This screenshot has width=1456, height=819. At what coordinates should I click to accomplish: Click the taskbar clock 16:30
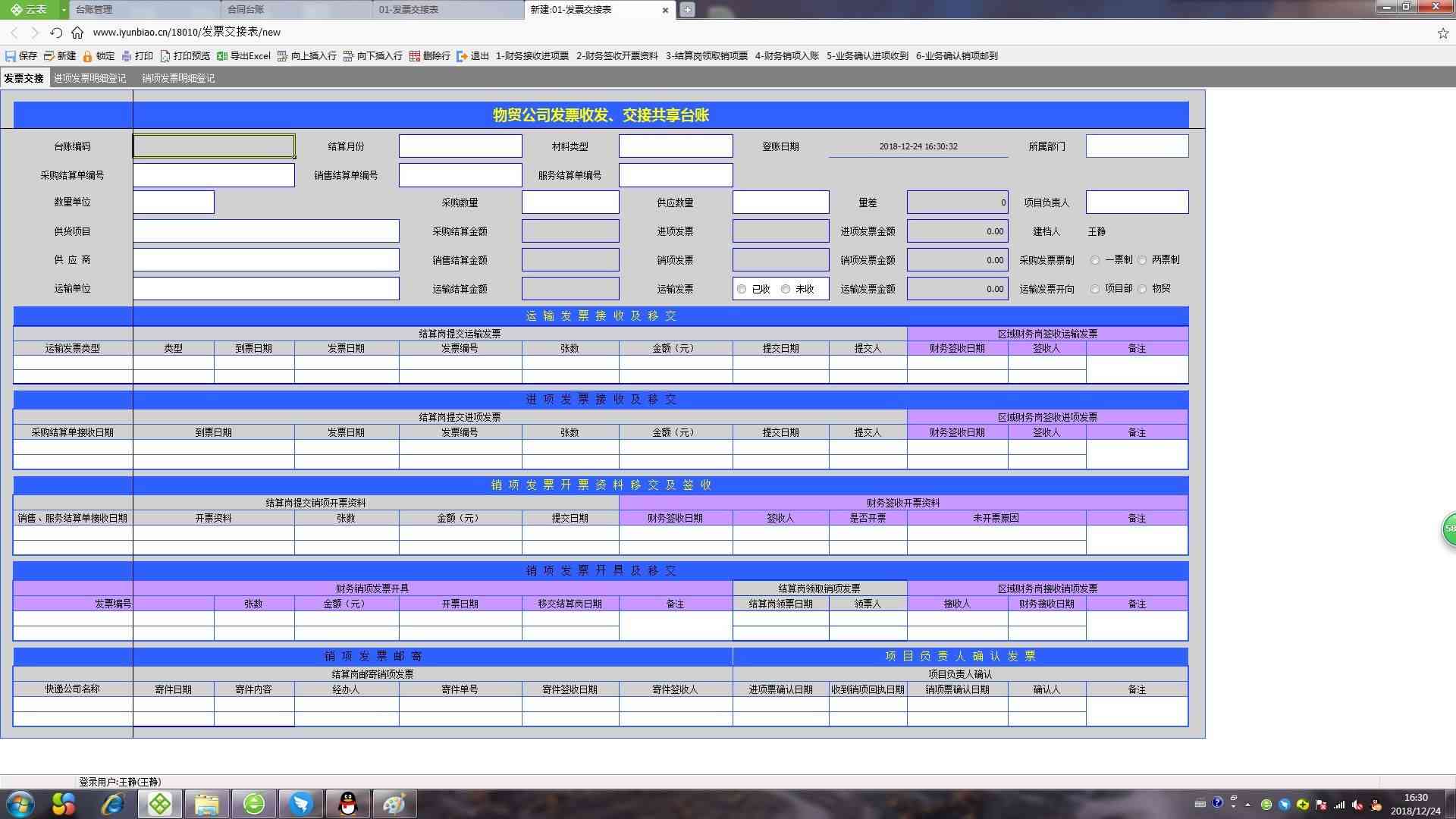point(1416,798)
